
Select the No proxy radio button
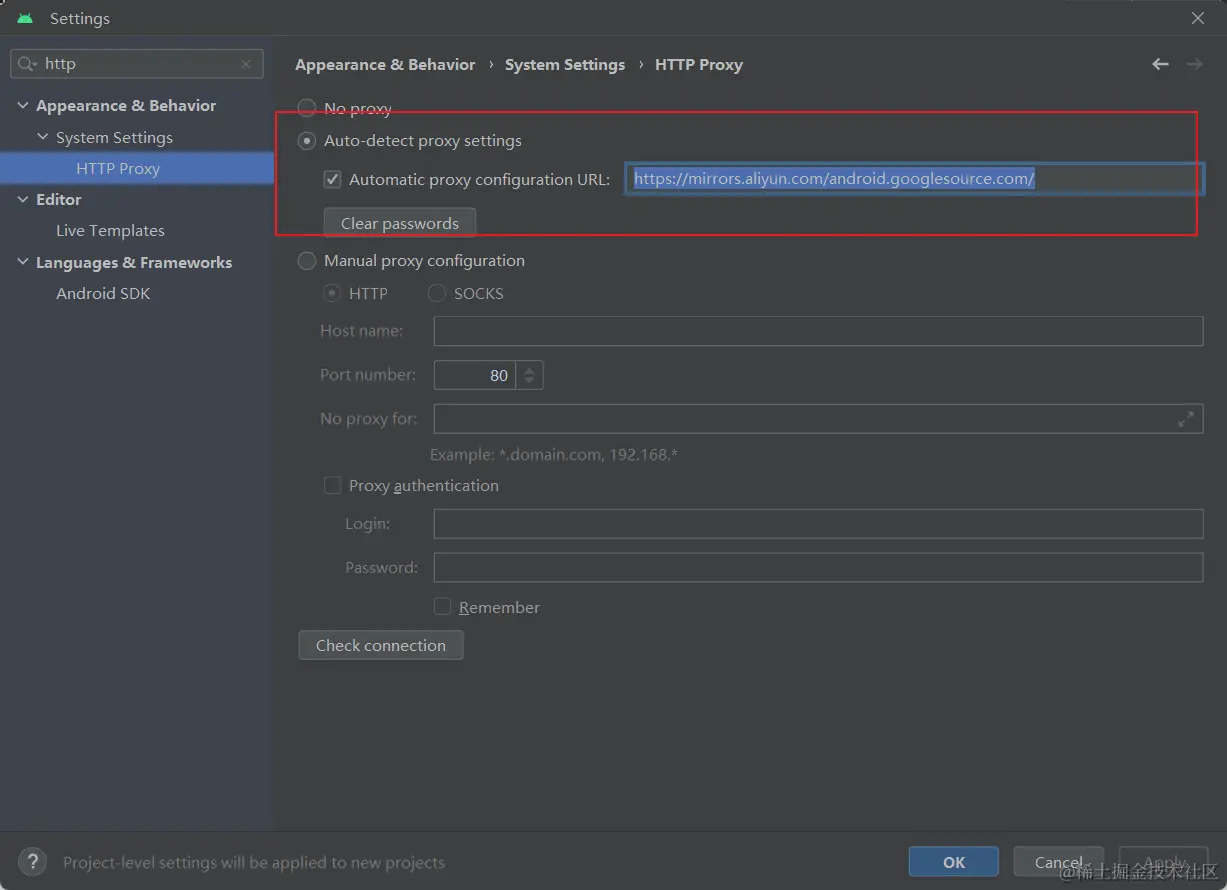308,108
